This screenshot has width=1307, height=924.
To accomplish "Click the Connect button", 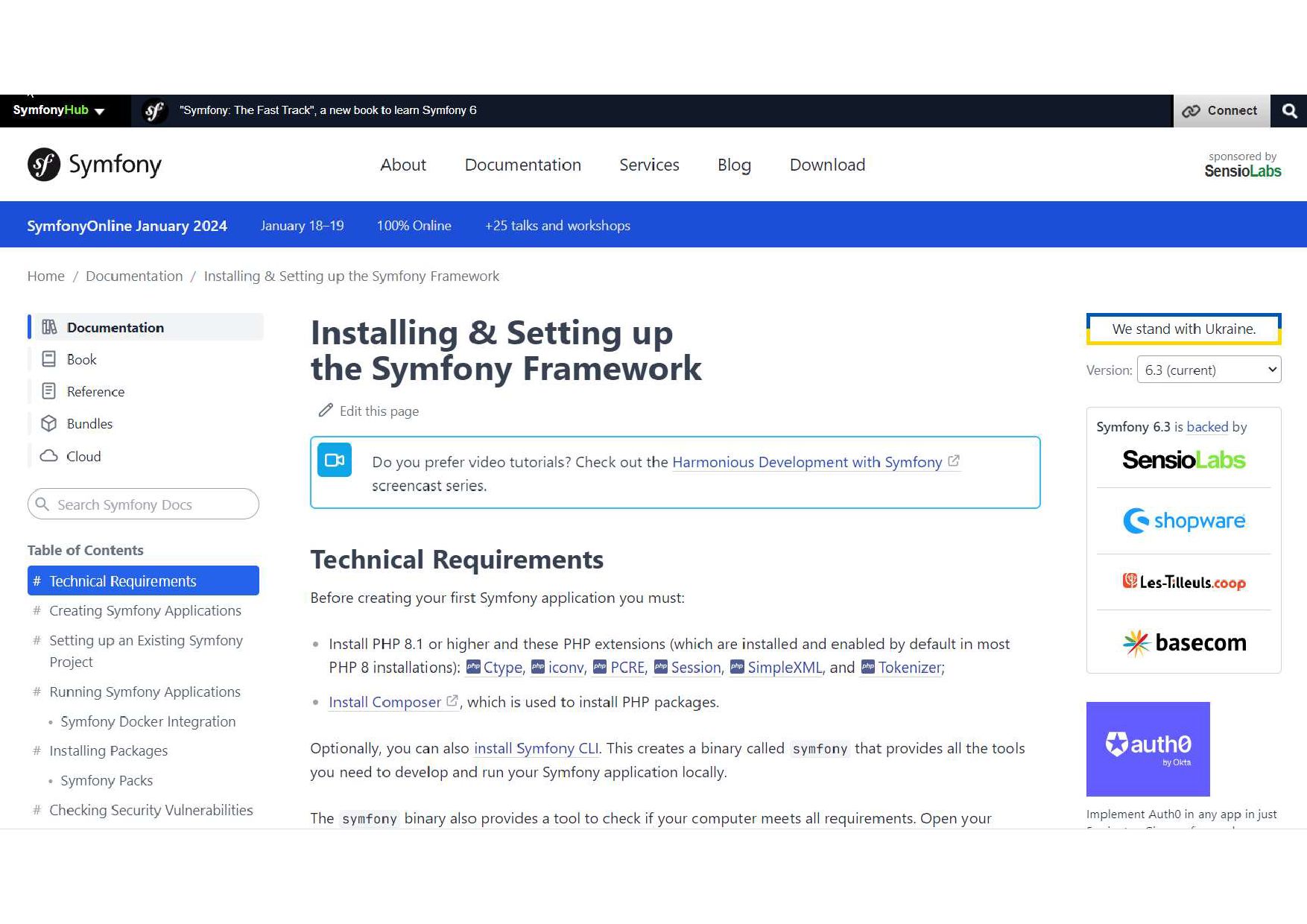I will tap(1221, 111).
